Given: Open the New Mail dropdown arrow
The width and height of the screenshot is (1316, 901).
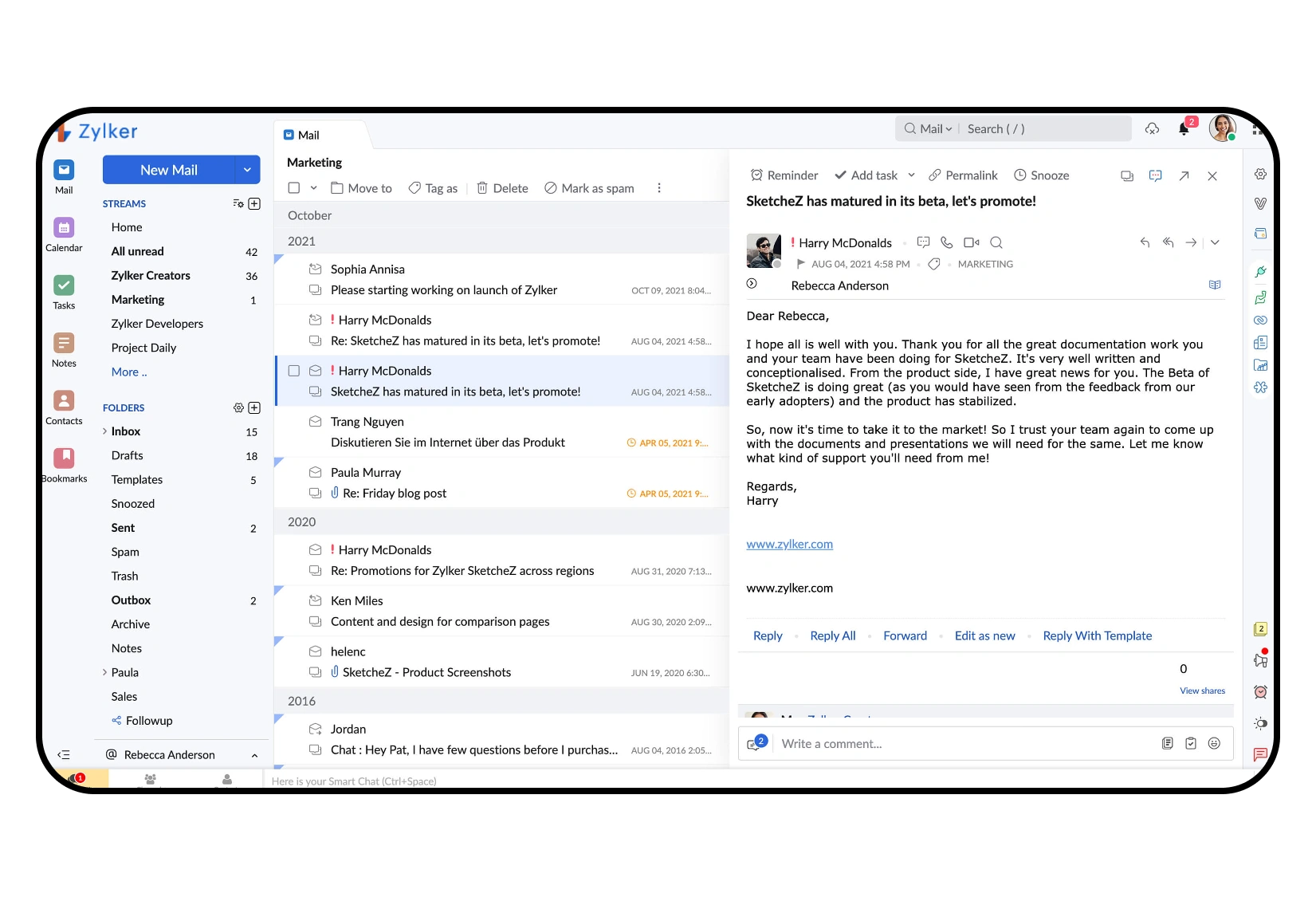Looking at the screenshot, I should coord(247,170).
